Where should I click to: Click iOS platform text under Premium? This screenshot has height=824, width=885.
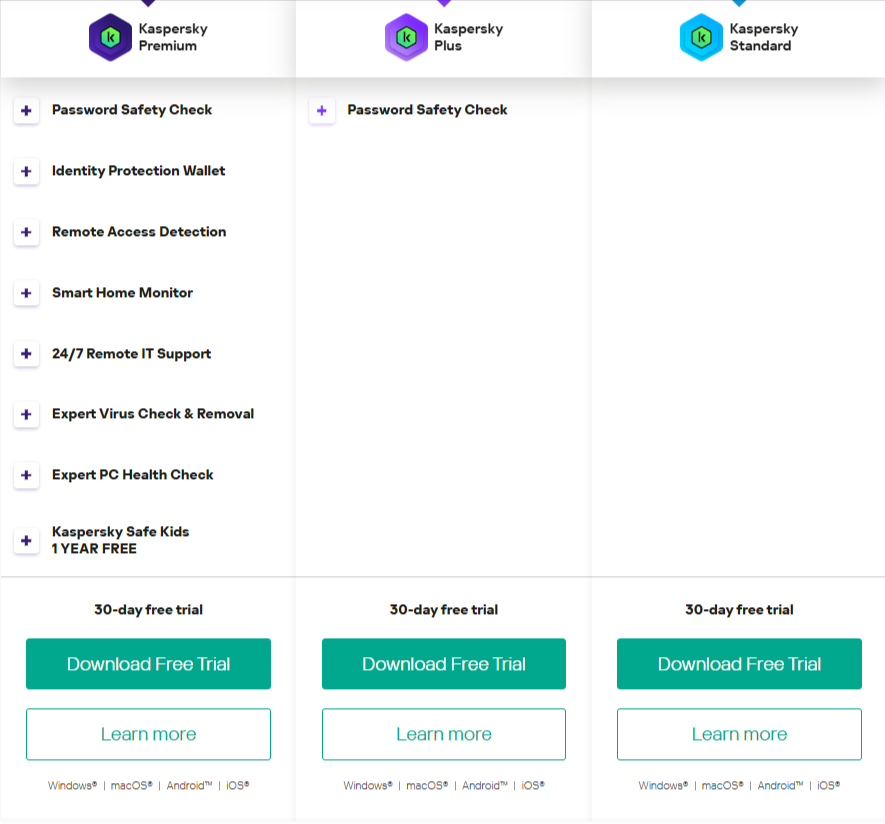[x=238, y=786]
